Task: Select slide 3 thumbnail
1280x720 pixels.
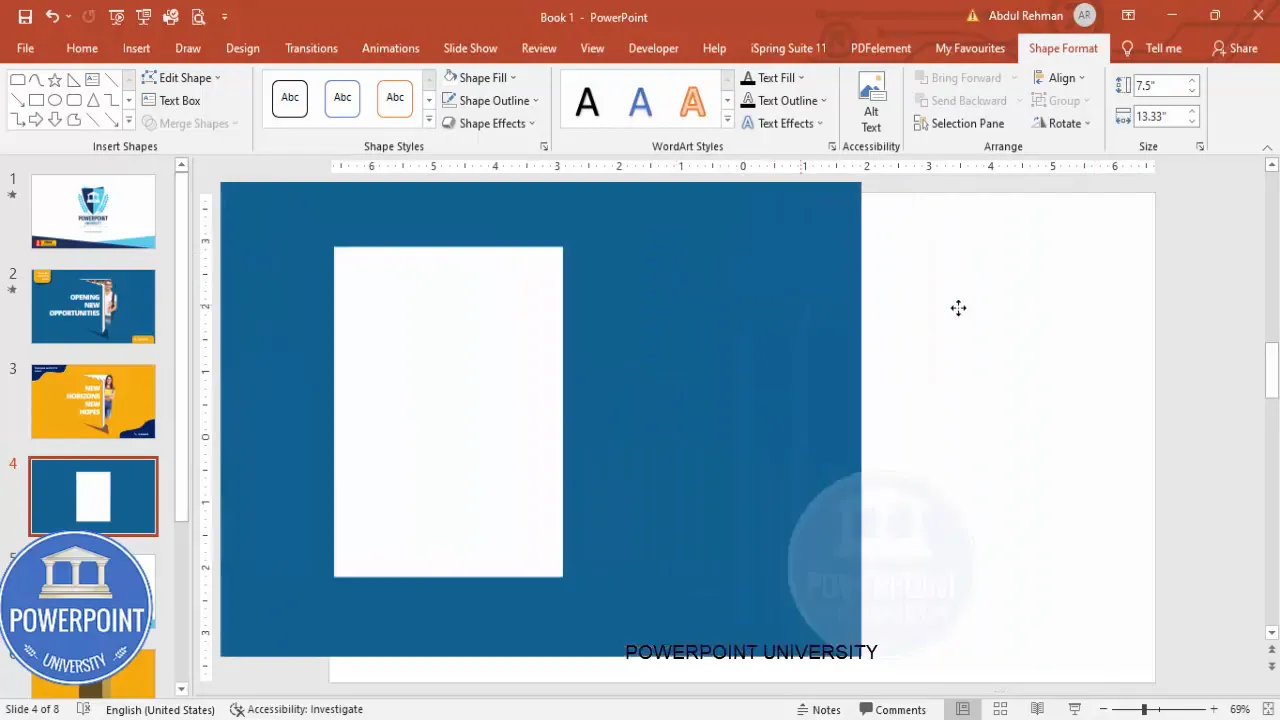Action: click(x=93, y=401)
